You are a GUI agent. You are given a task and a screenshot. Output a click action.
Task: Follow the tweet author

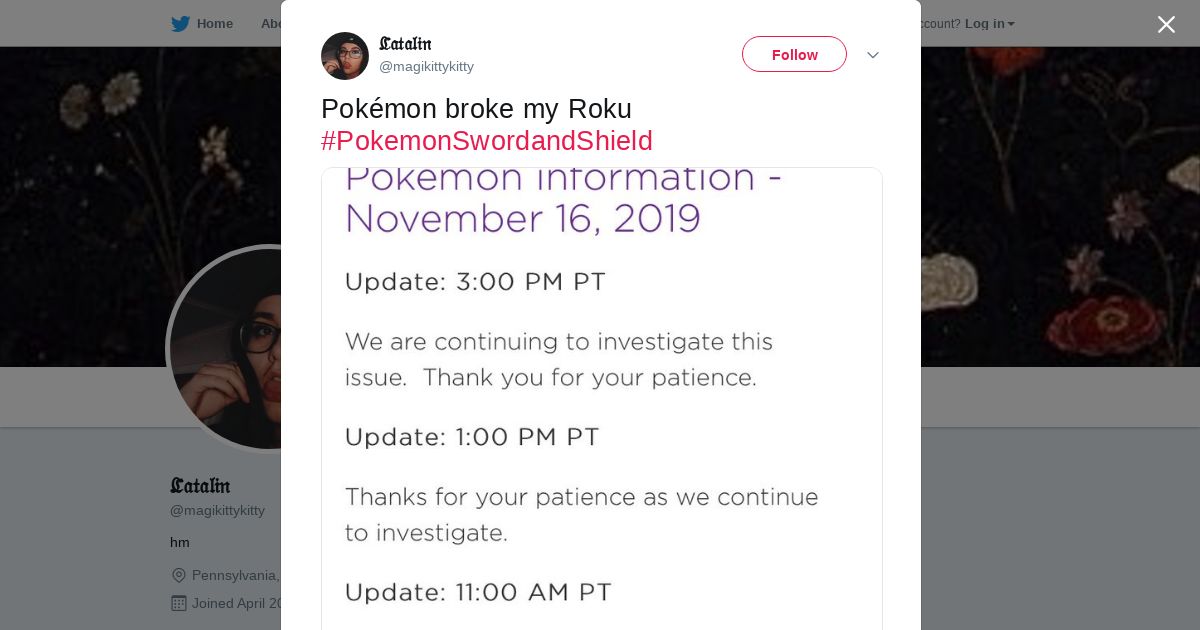[794, 55]
